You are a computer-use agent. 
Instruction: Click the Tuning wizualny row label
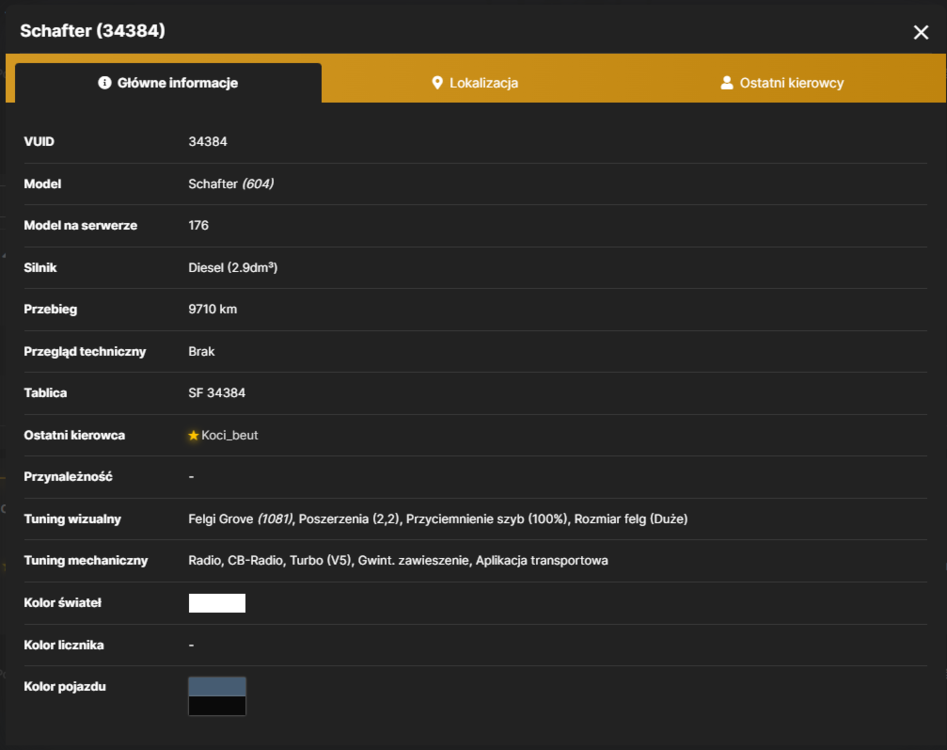pos(72,519)
